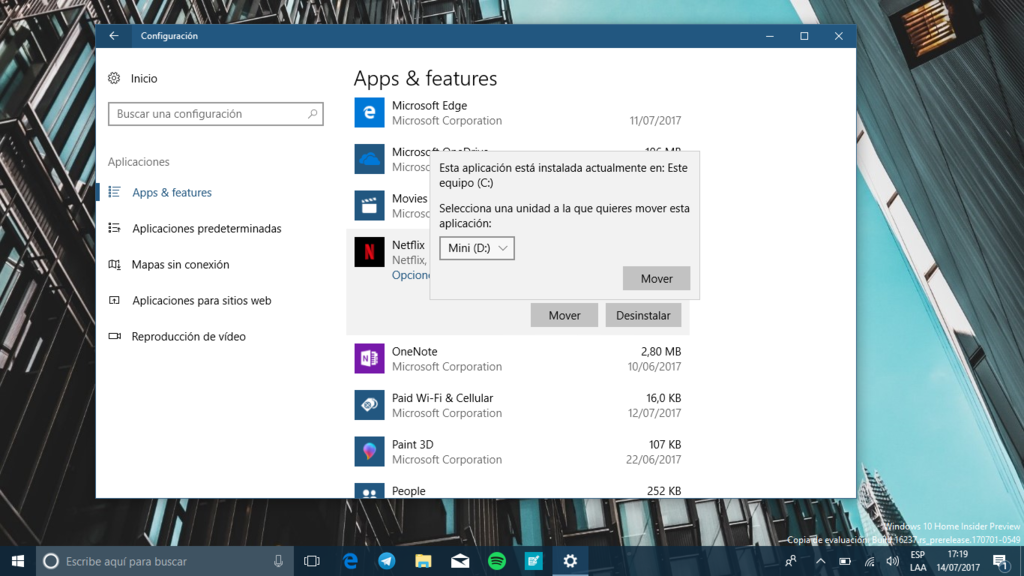Click OneNote size 2,80 MB
The image size is (1024, 576).
(x=661, y=351)
